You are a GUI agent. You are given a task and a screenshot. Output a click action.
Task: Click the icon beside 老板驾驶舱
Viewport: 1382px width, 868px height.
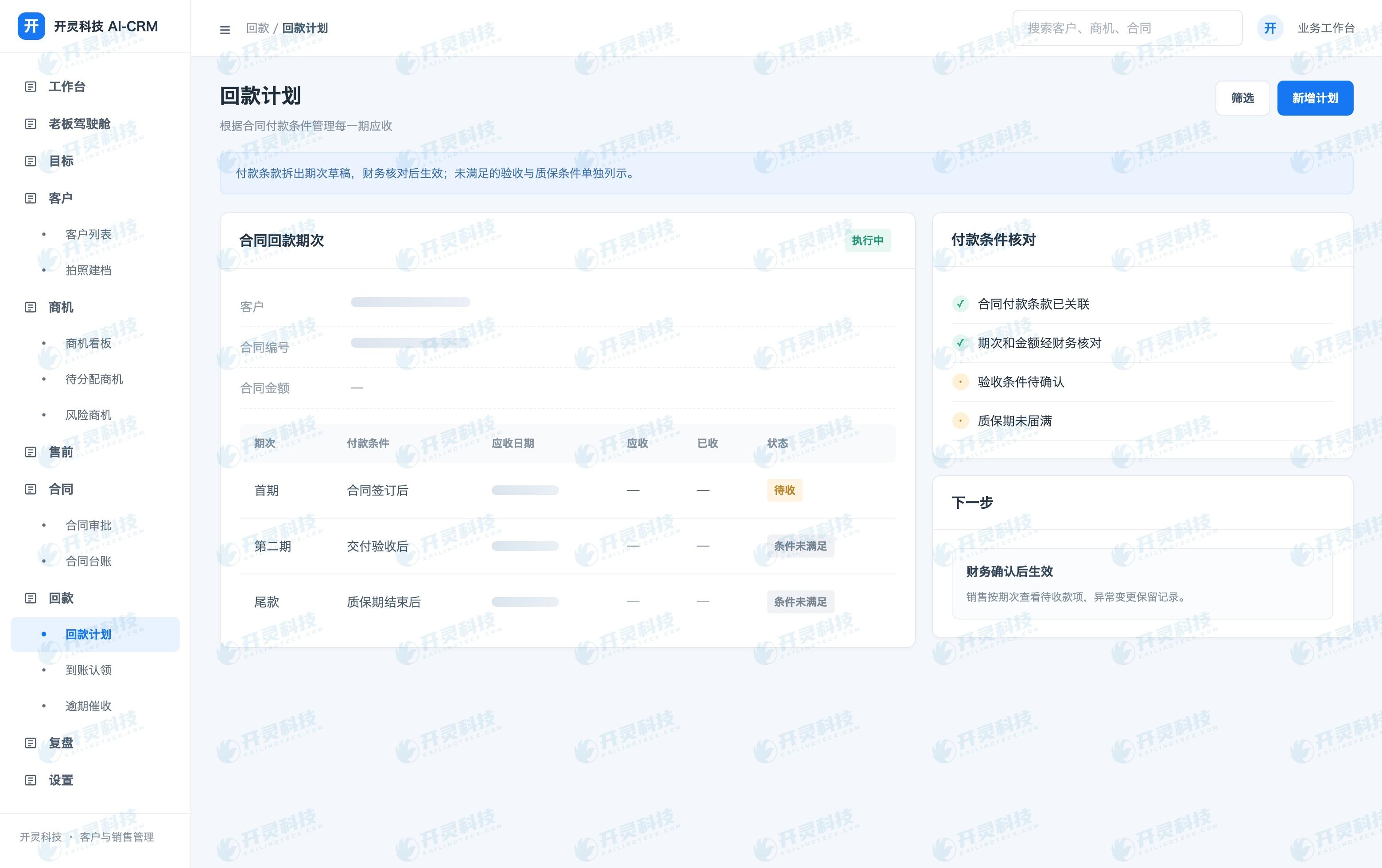(x=31, y=124)
